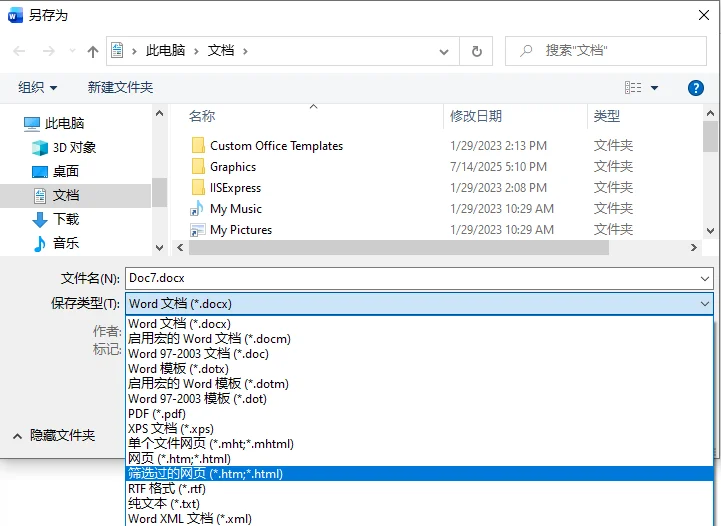Choose 启用宏的 Word 模板 (*.dotm)

pos(419,384)
